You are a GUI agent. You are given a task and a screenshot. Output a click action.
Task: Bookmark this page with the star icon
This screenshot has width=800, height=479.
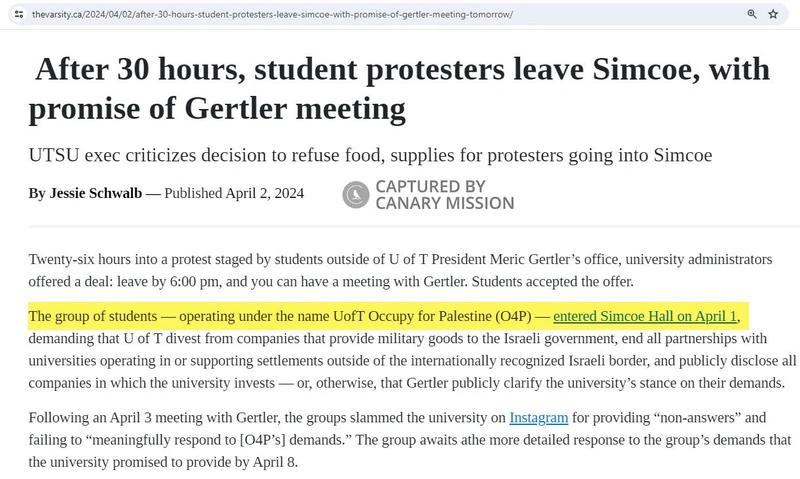point(773,14)
